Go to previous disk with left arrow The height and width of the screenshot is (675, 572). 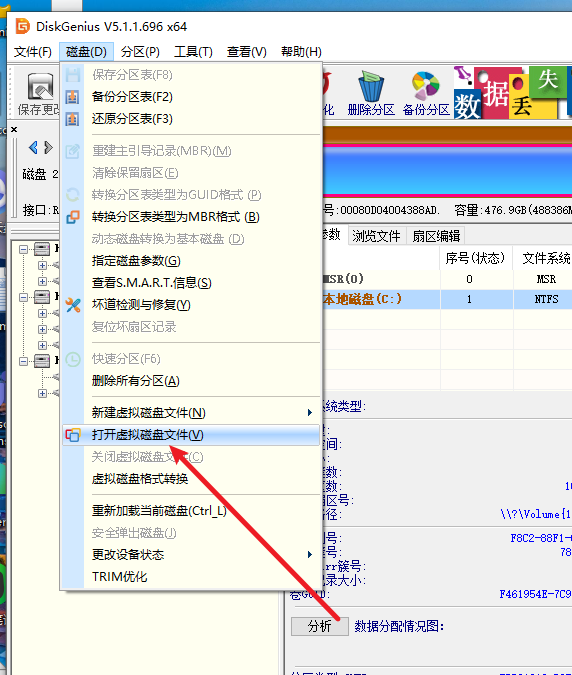33,148
